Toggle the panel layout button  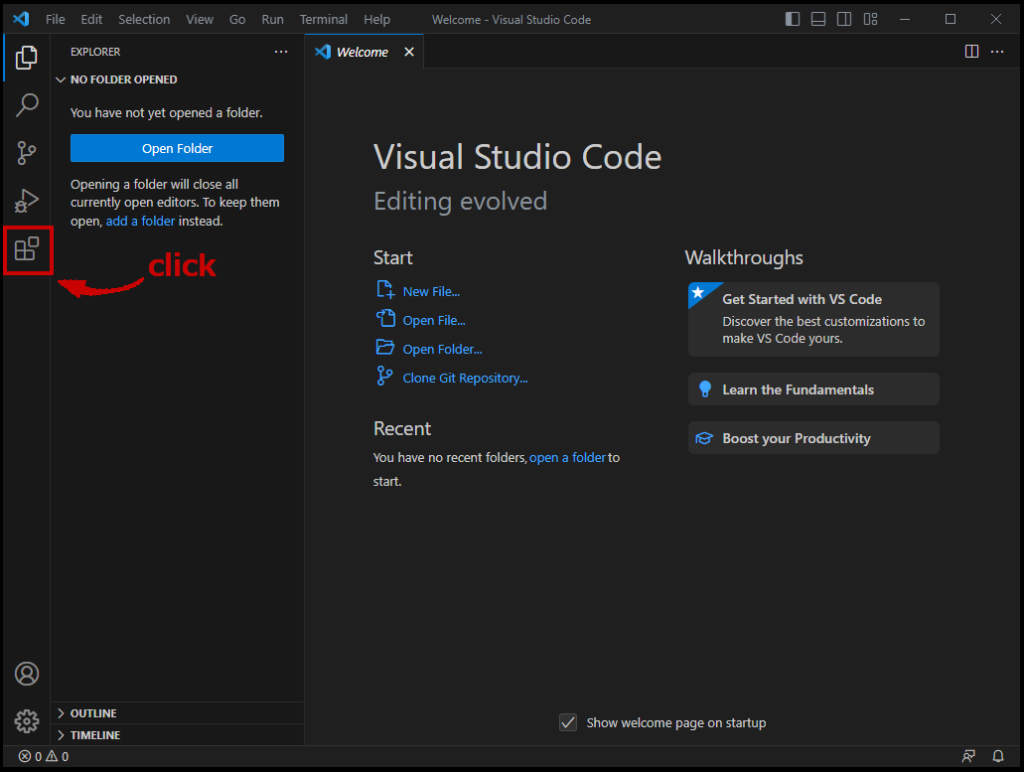[x=819, y=19]
